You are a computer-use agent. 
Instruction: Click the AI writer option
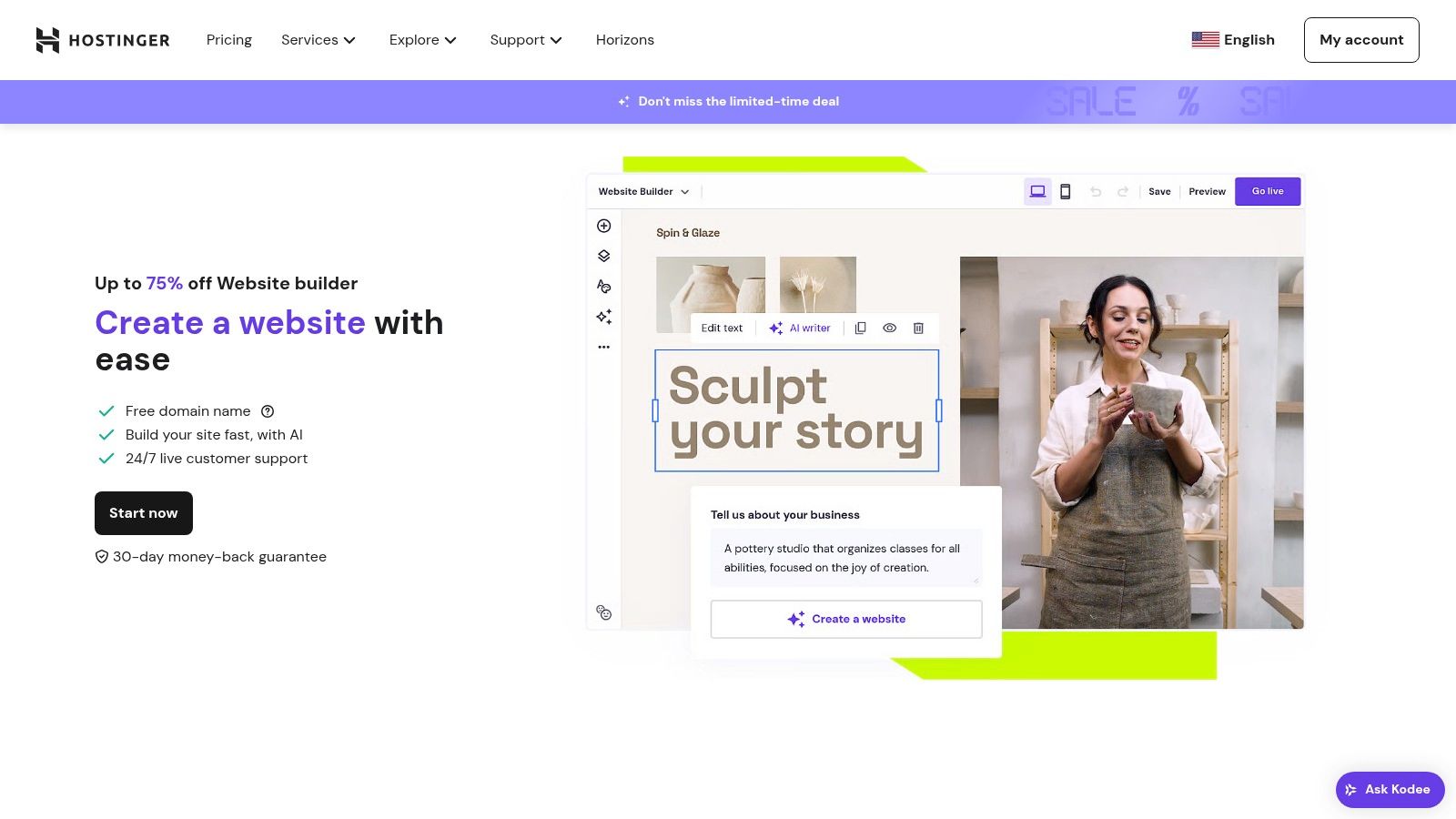pyautogui.click(x=800, y=328)
